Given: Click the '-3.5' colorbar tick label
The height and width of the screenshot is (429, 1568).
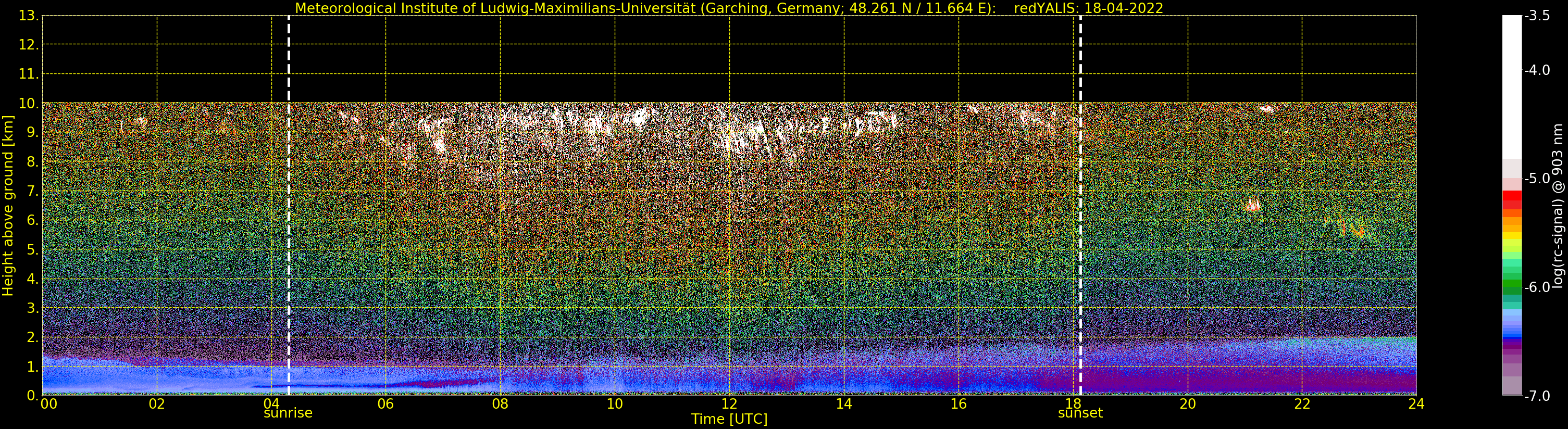Looking at the screenshot, I should click(x=1537, y=16).
